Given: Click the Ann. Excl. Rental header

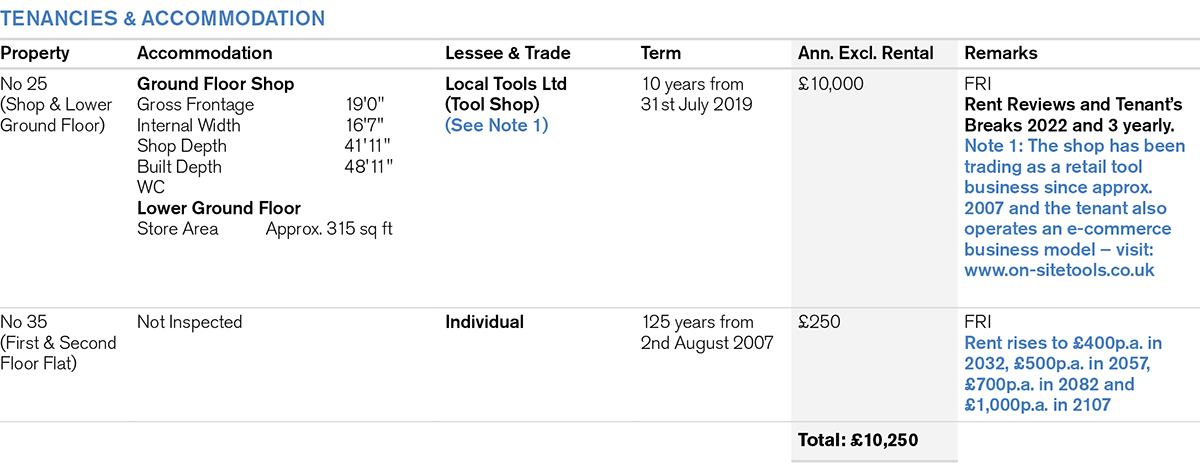Looking at the screenshot, I should [x=865, y=53].
